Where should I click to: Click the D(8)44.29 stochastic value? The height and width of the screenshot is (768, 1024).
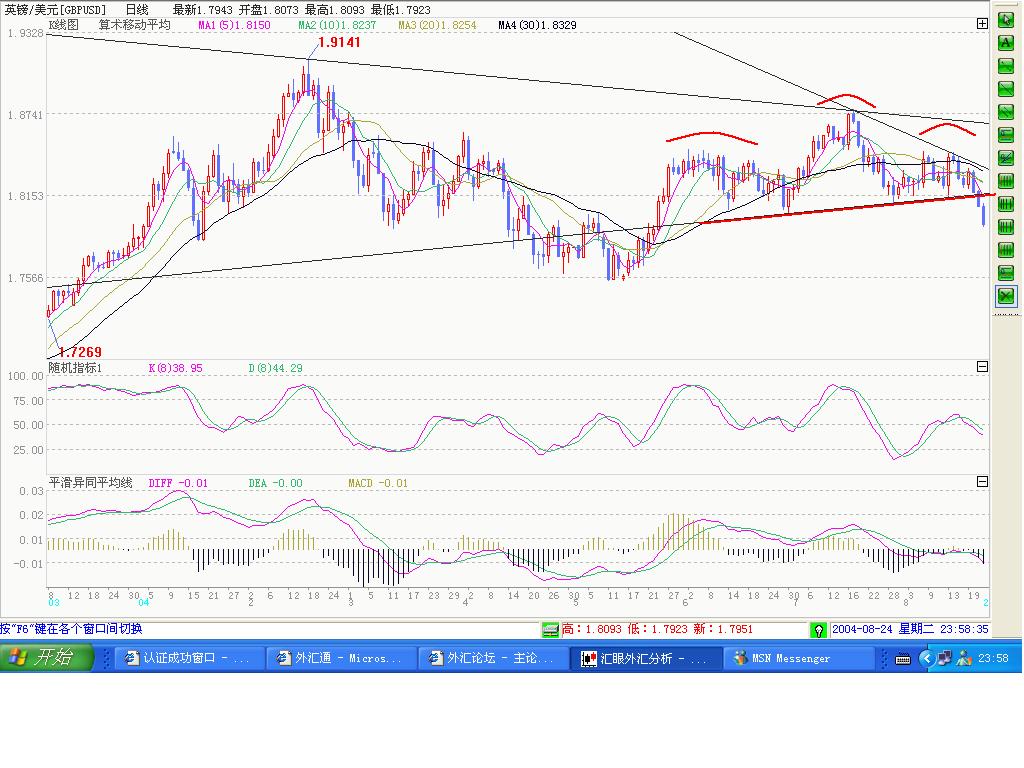click(276, 368)
